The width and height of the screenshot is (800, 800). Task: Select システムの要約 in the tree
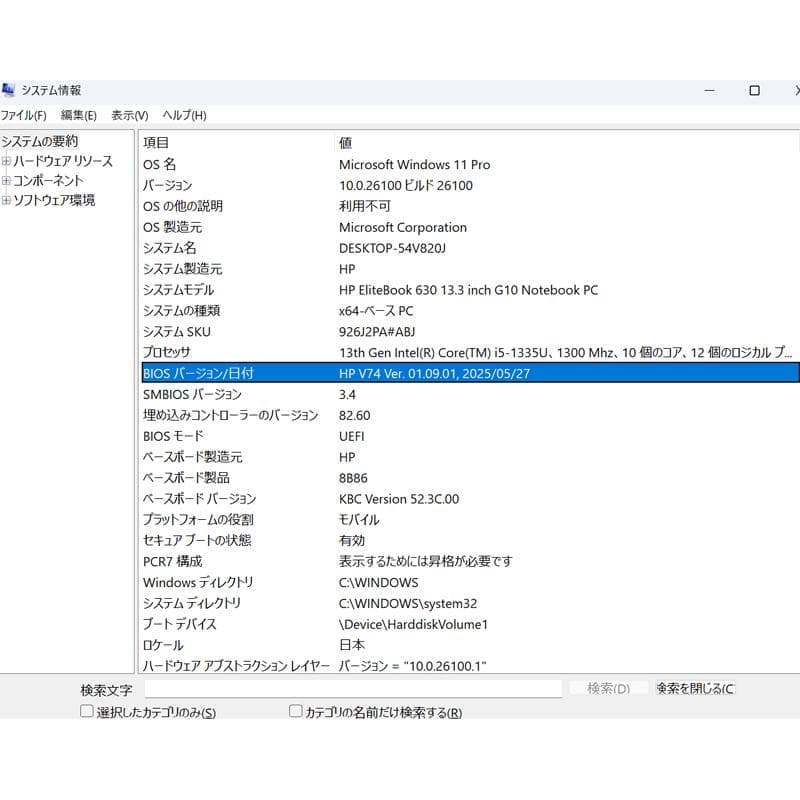tap(40, 142)
